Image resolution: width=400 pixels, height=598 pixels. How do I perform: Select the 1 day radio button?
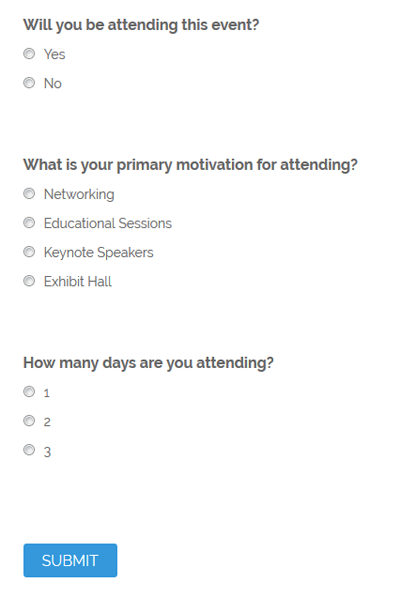click(x=29, y=391)
